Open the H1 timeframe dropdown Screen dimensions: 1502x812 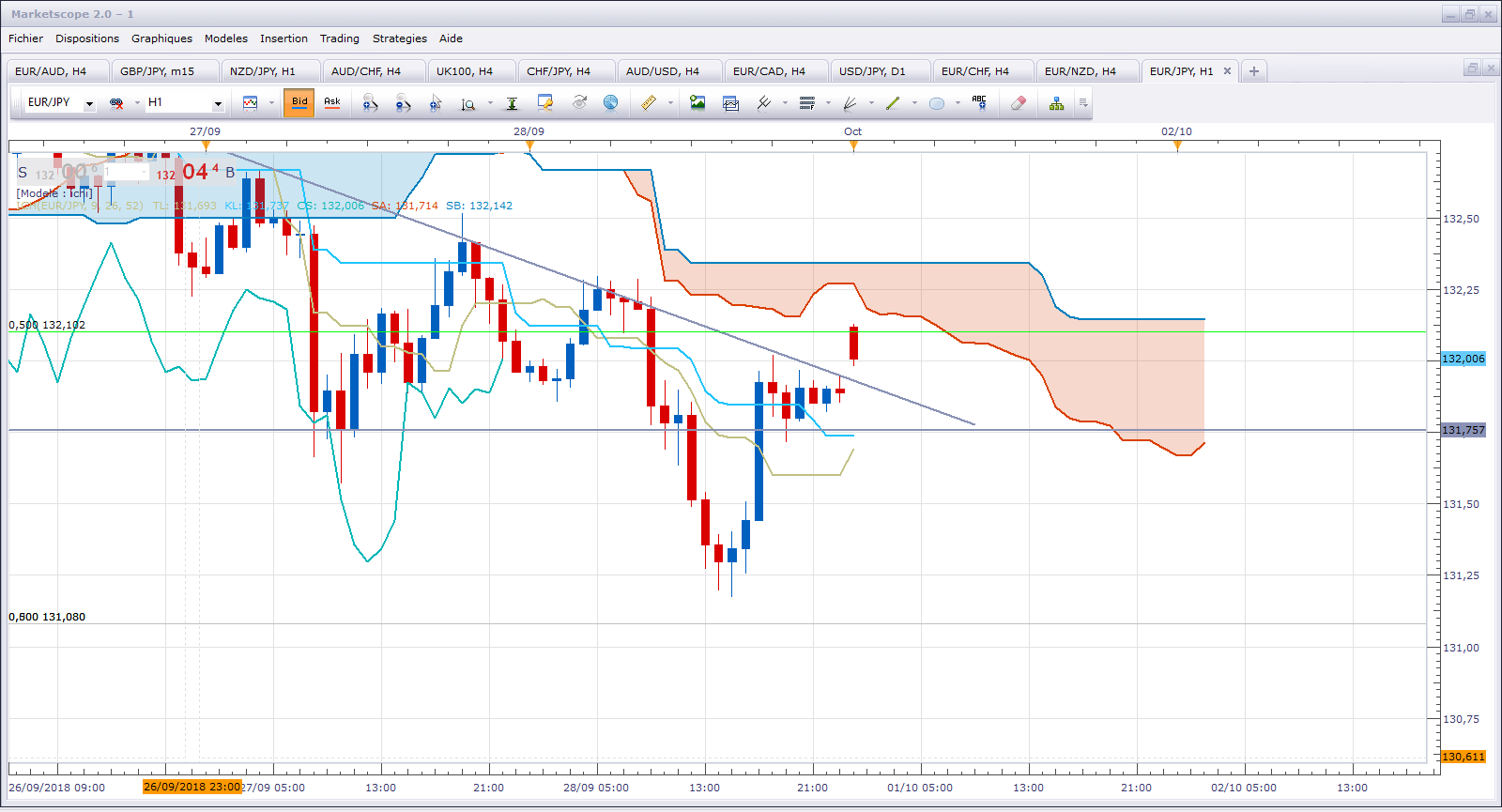click(x=218, y=104)
